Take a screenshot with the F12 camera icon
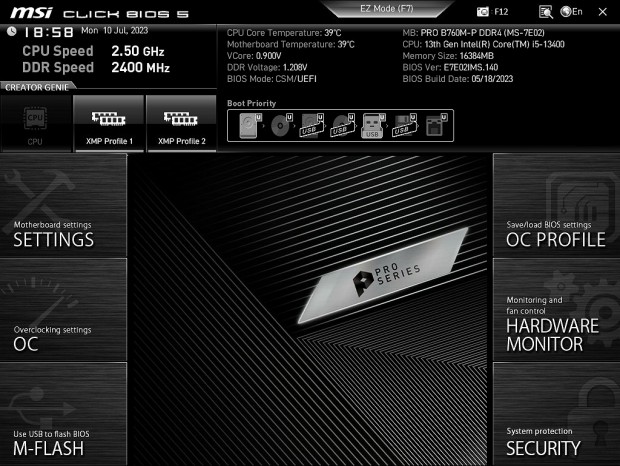The width and height of the screenshot is (620, 466). (x=484, y=11)
